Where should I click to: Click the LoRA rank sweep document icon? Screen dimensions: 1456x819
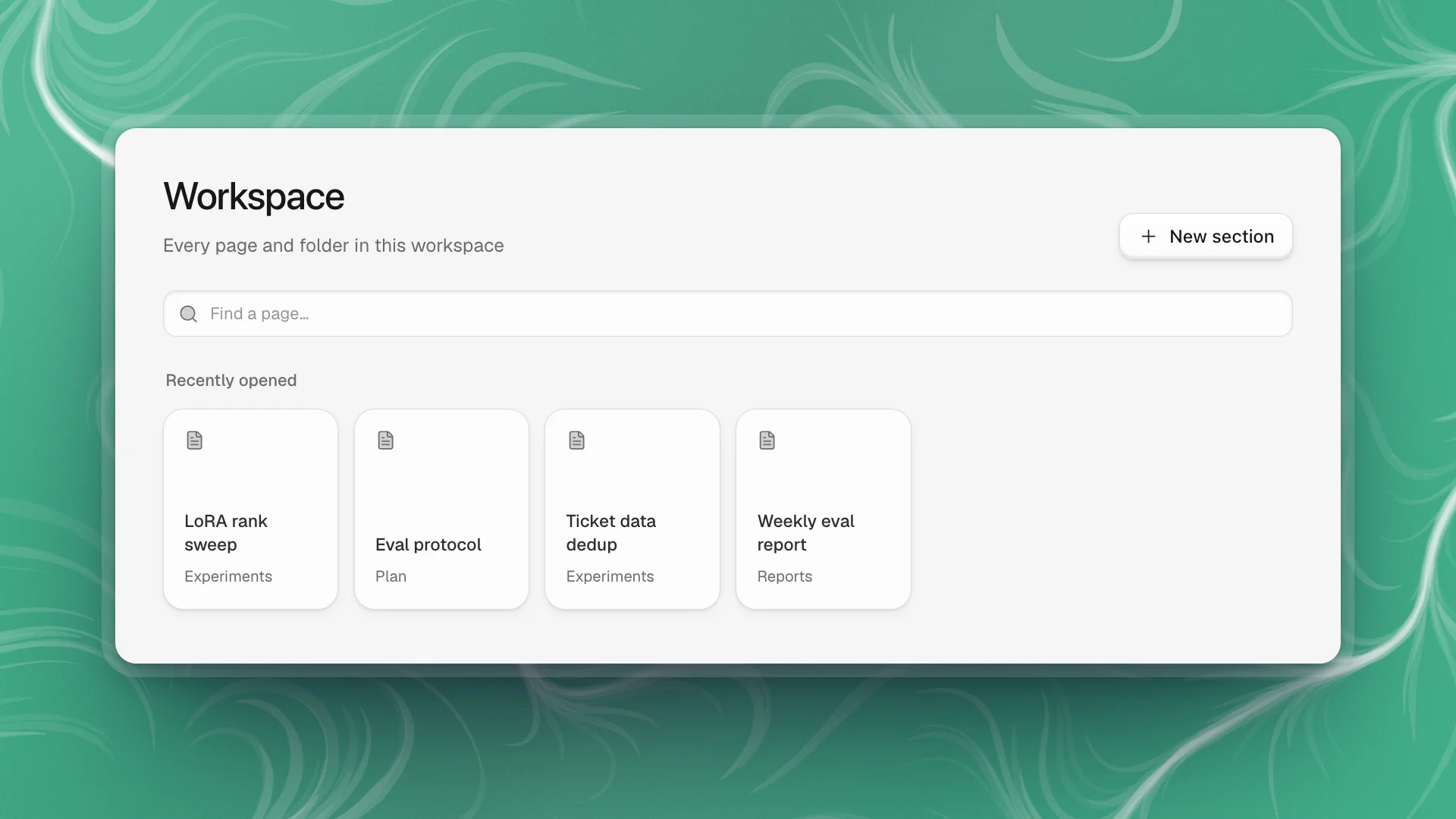coord(195,441)
